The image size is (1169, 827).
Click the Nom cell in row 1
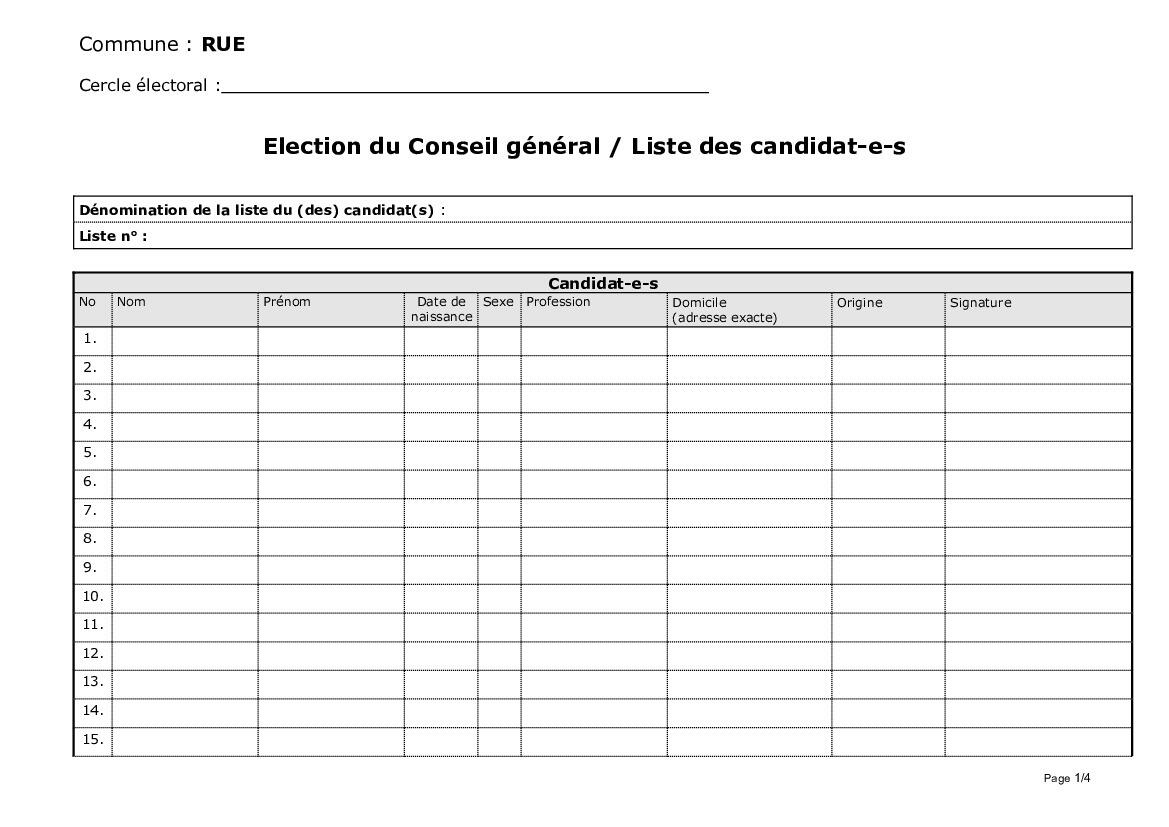[185, 341]
